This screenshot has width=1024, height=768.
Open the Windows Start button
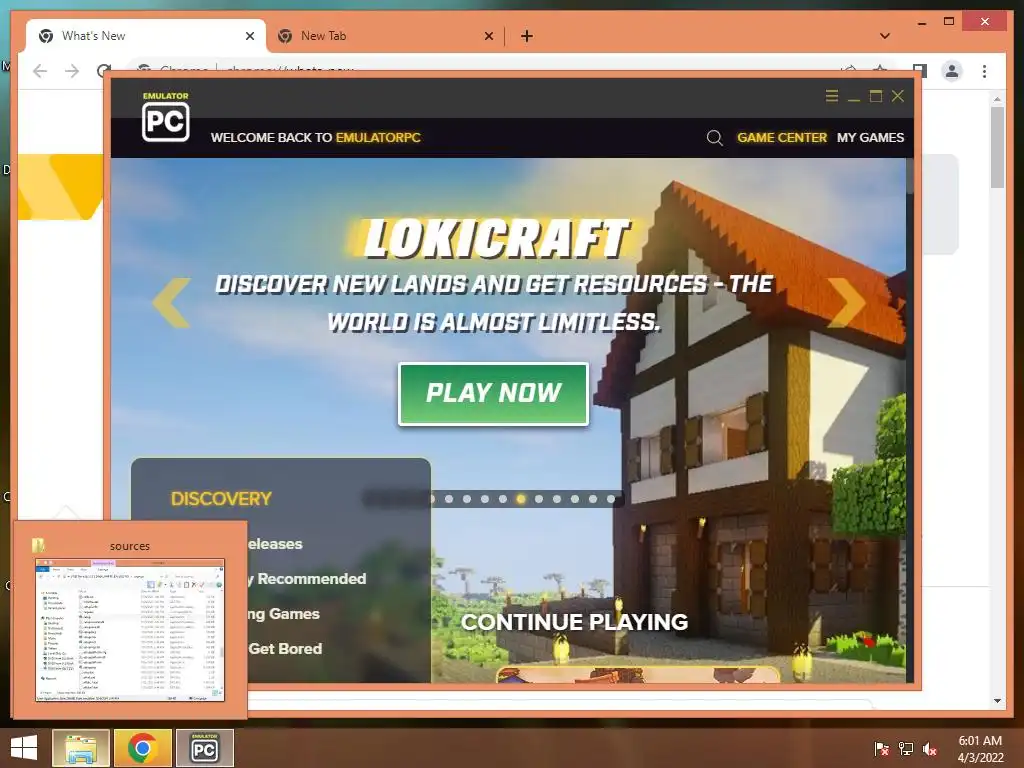pos(24,748)
